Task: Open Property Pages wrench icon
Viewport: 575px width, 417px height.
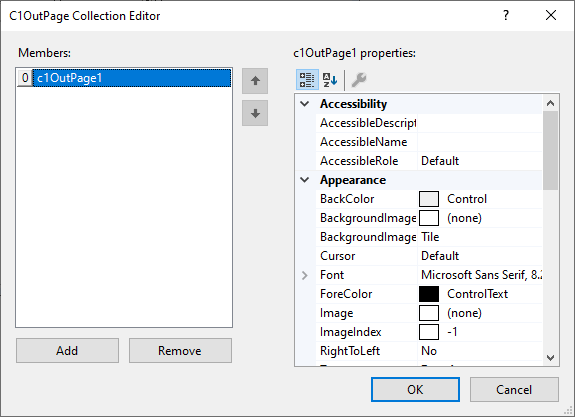Action: (x=359, y=80)
